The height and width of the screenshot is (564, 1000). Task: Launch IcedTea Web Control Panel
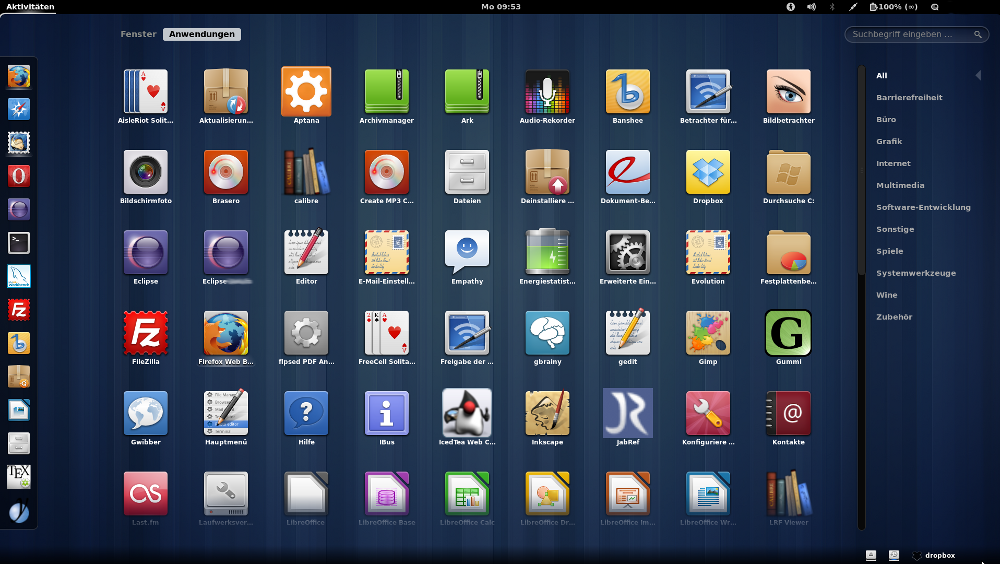[x=467, y=418]
